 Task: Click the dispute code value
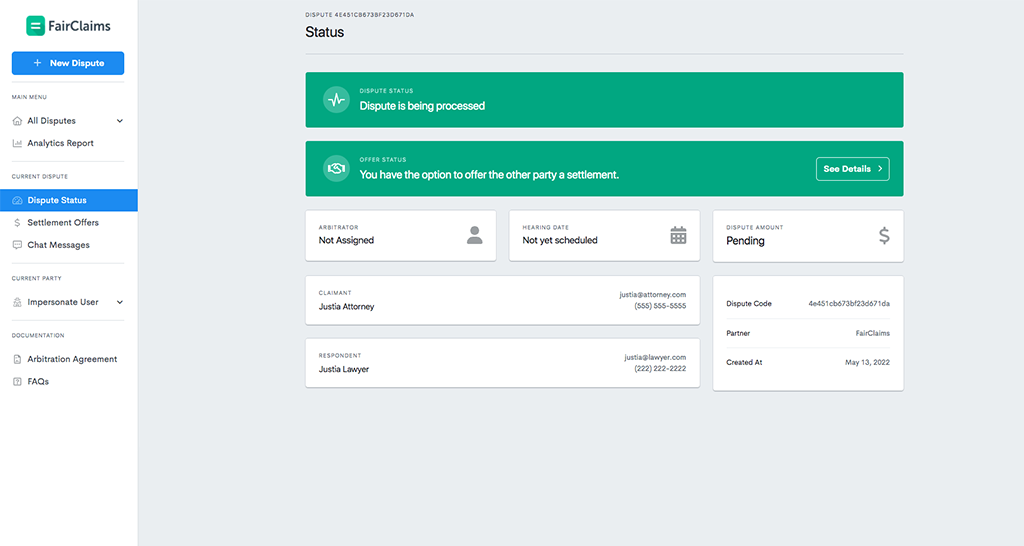click(x=848, y=303)
